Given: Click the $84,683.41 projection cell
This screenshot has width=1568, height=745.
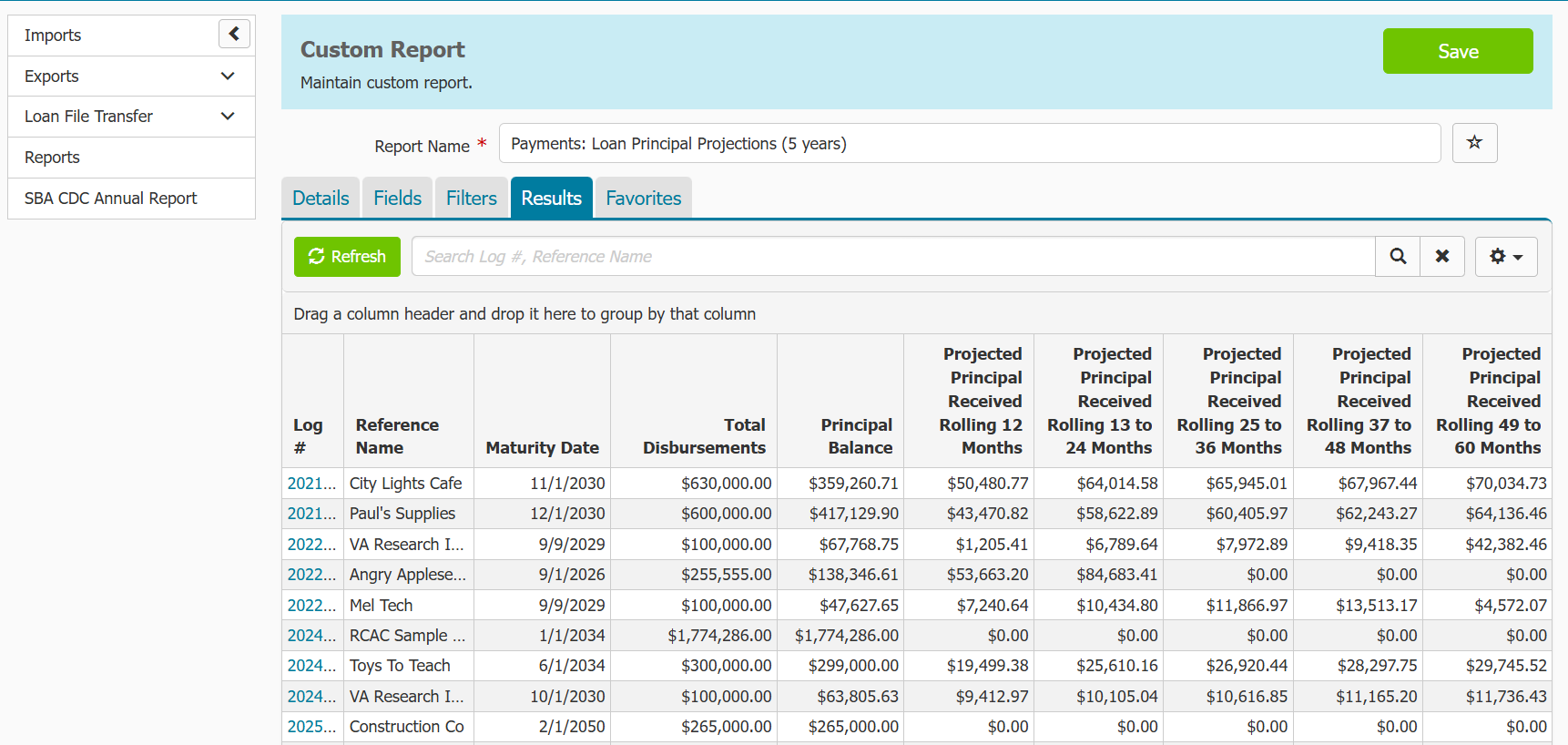Looking at the screenshot, I should (x=1099, y=575).
